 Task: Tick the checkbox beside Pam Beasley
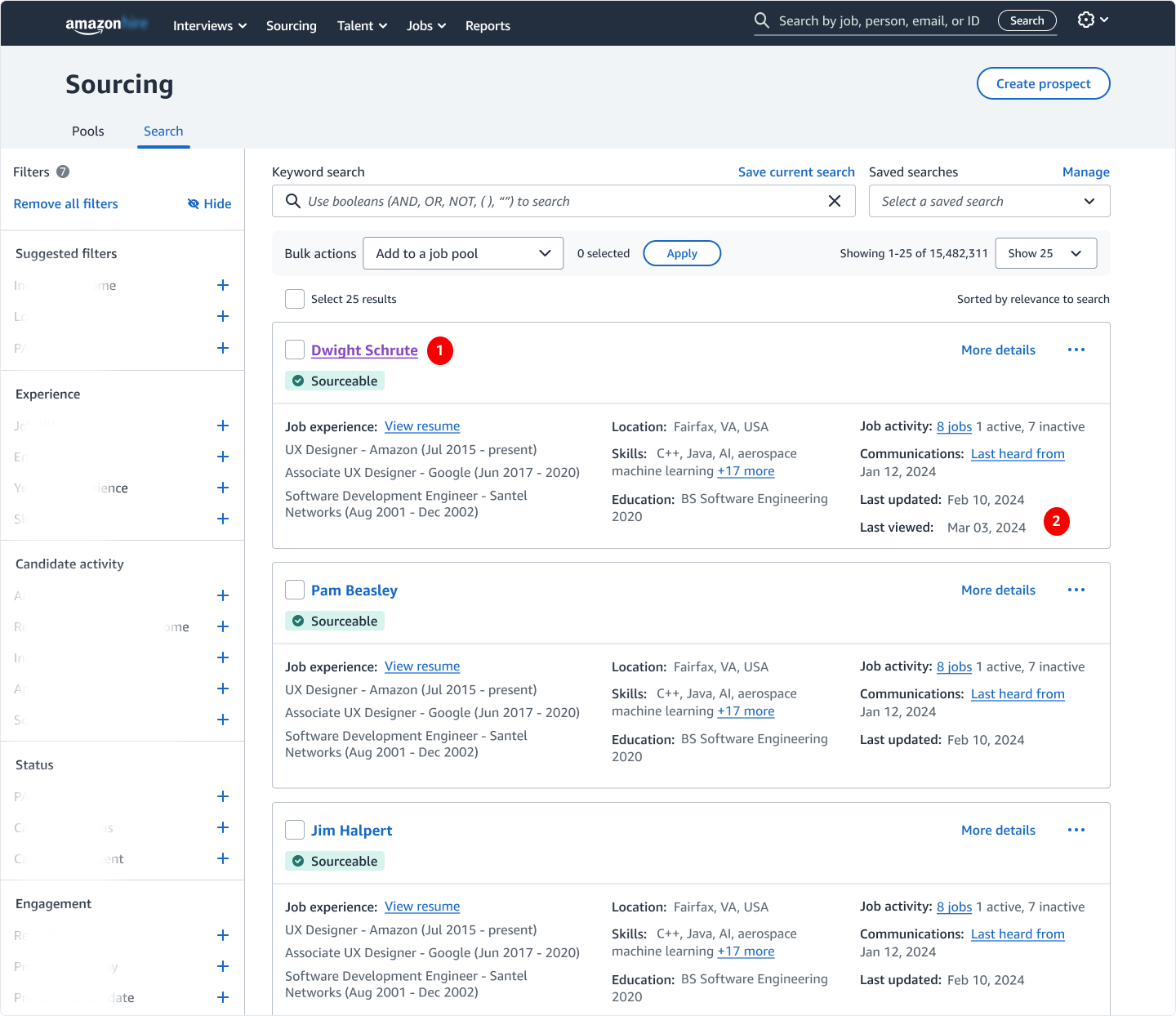[295, 590]
